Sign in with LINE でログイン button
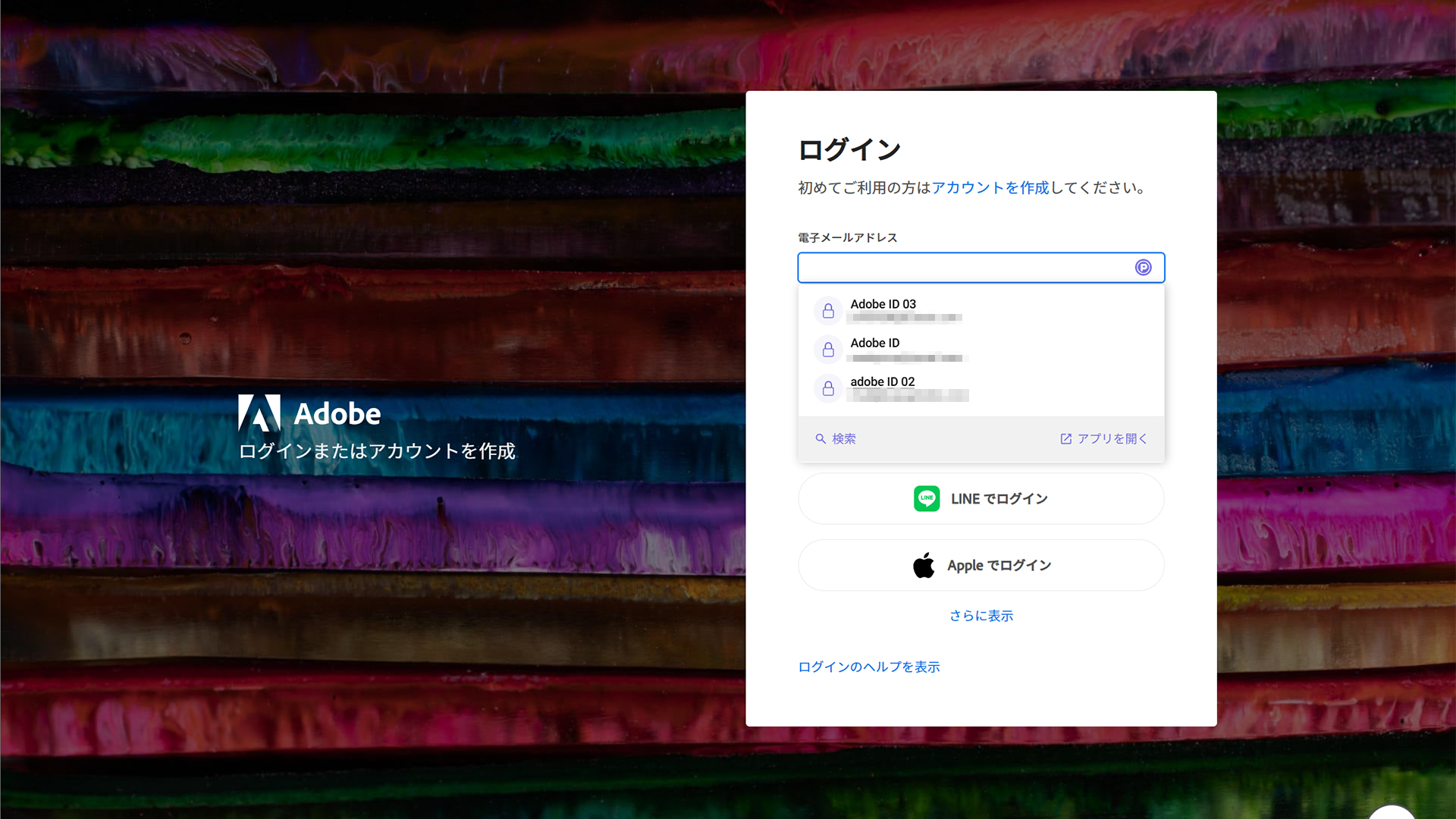The height and width of the screenshot is (819, 1456). coord(981,498)
